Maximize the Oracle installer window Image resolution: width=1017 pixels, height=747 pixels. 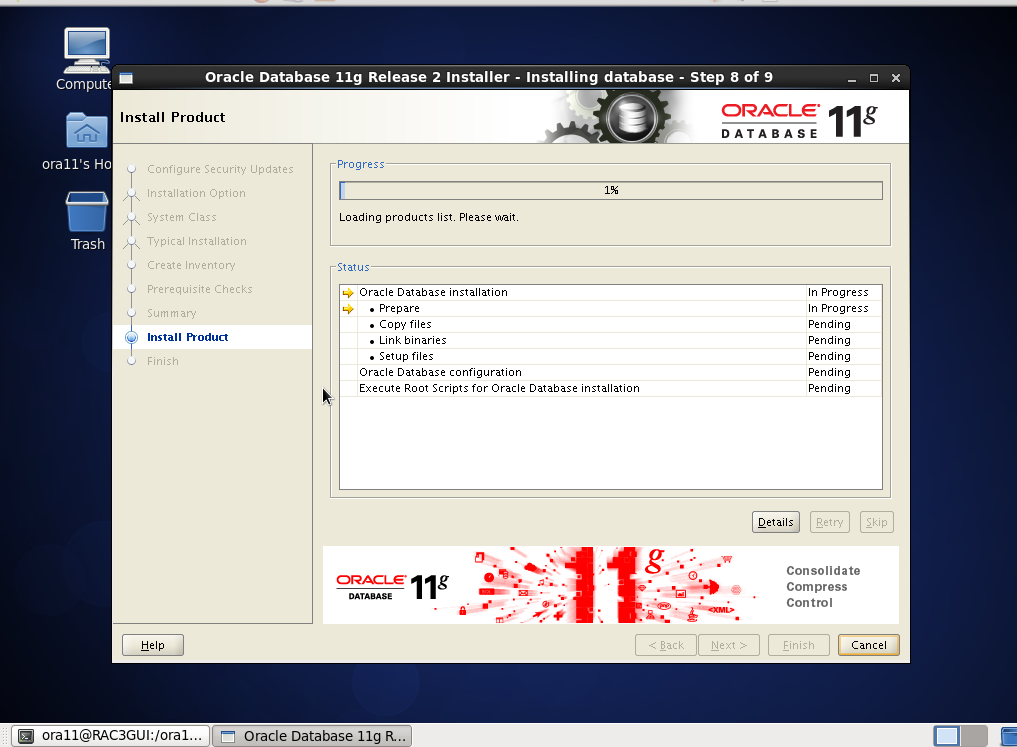(x=874, y=78)
